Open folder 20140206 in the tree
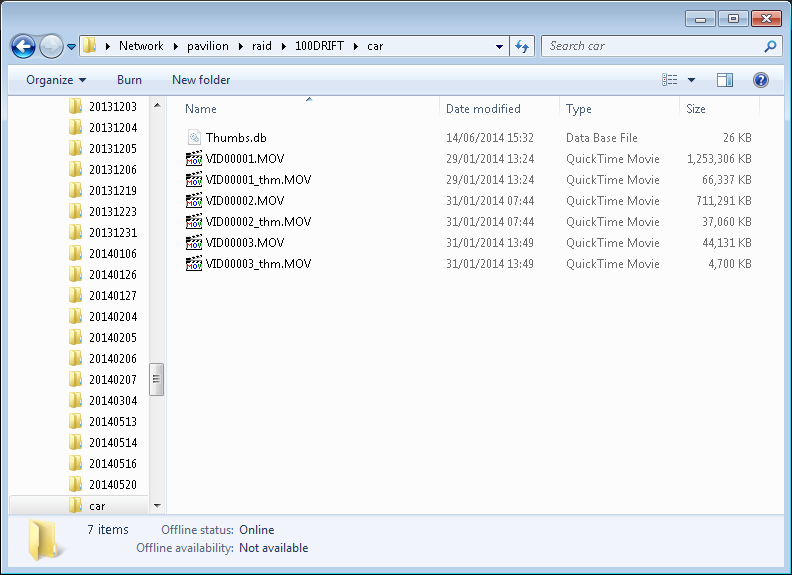This screenshot has width=792, height=575. 113,358
